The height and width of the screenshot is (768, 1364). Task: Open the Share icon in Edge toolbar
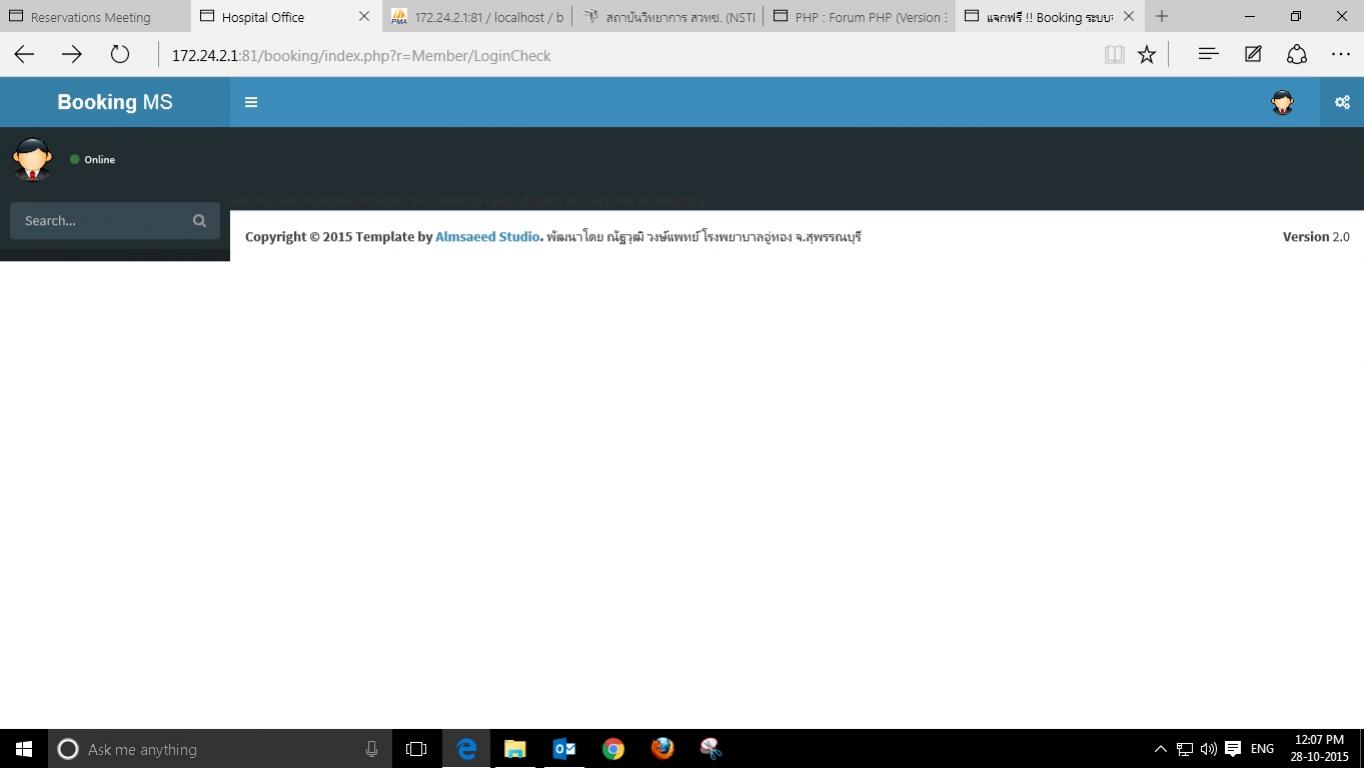click(x=1297, y=55)
